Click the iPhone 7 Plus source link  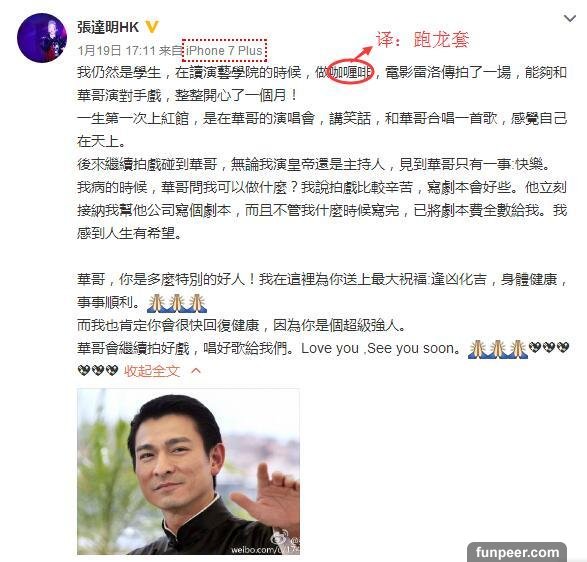click(x=224, y=50)
